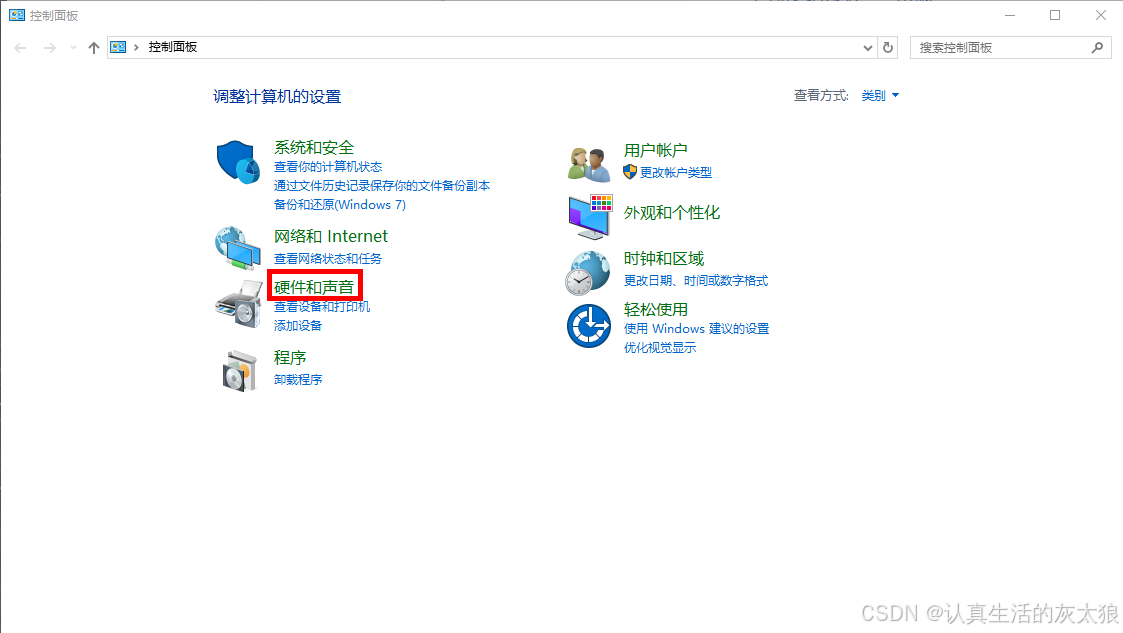Viewport: 1123px width, 633px height.
Task: Open 网络和 Internet category
Action: click(330, 236)
